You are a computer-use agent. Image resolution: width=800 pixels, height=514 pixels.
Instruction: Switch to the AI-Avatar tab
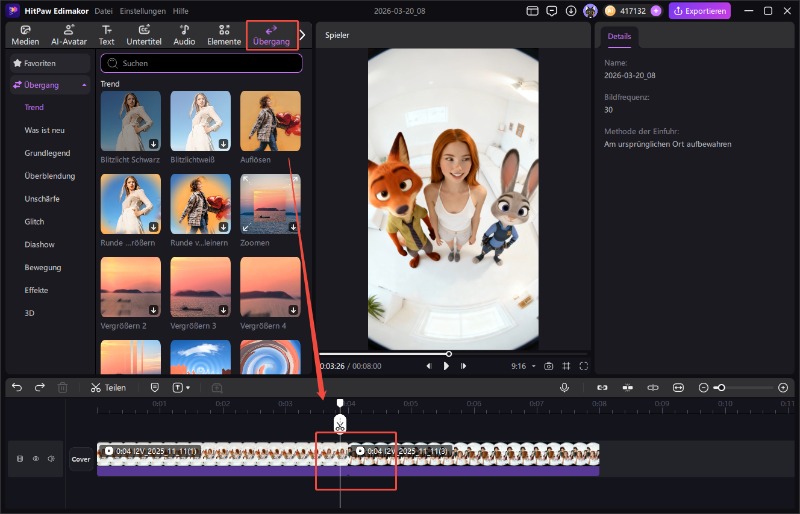(x=68, y=35)
